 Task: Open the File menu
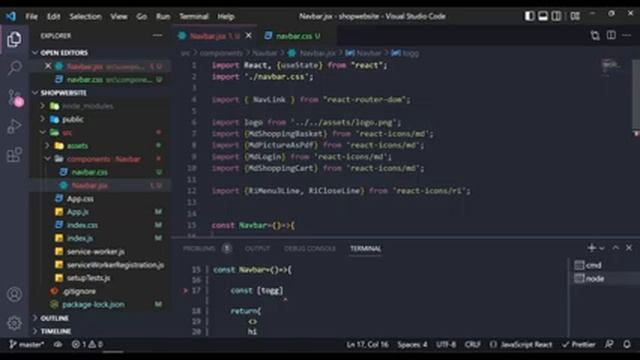pos(31,16)
